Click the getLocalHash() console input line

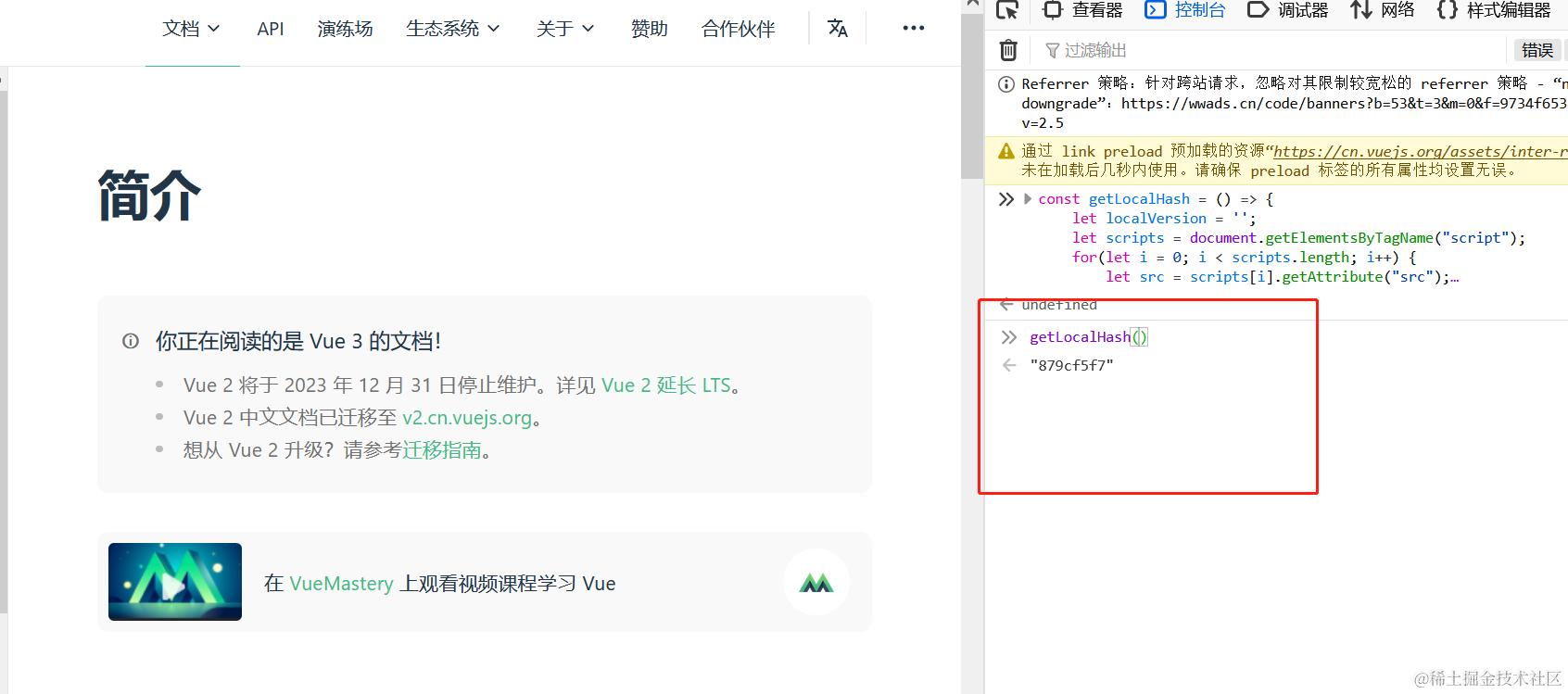(x=1089, y=337)
